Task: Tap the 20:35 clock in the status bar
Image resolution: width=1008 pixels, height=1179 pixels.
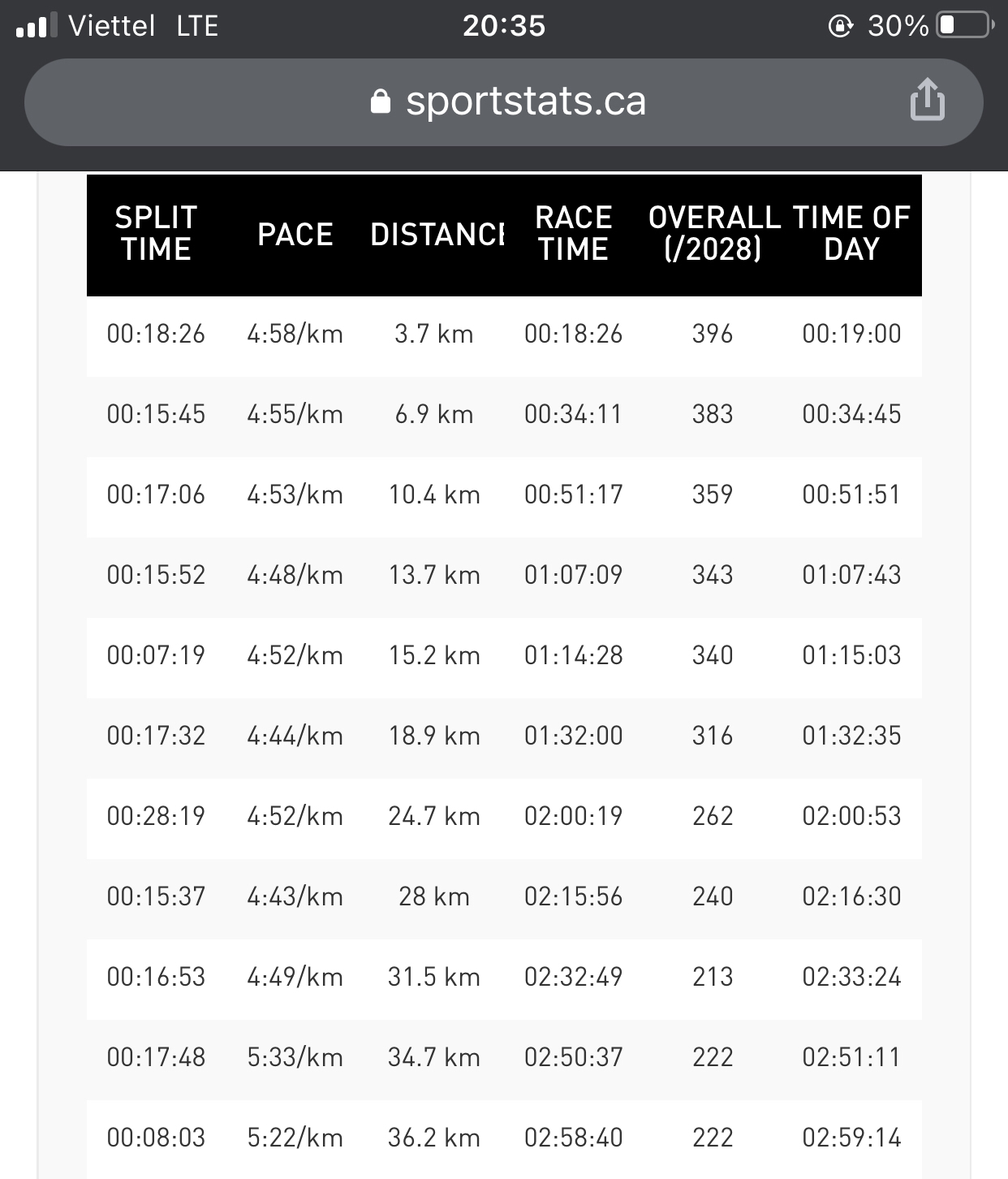Action: (x=504, y=26)
